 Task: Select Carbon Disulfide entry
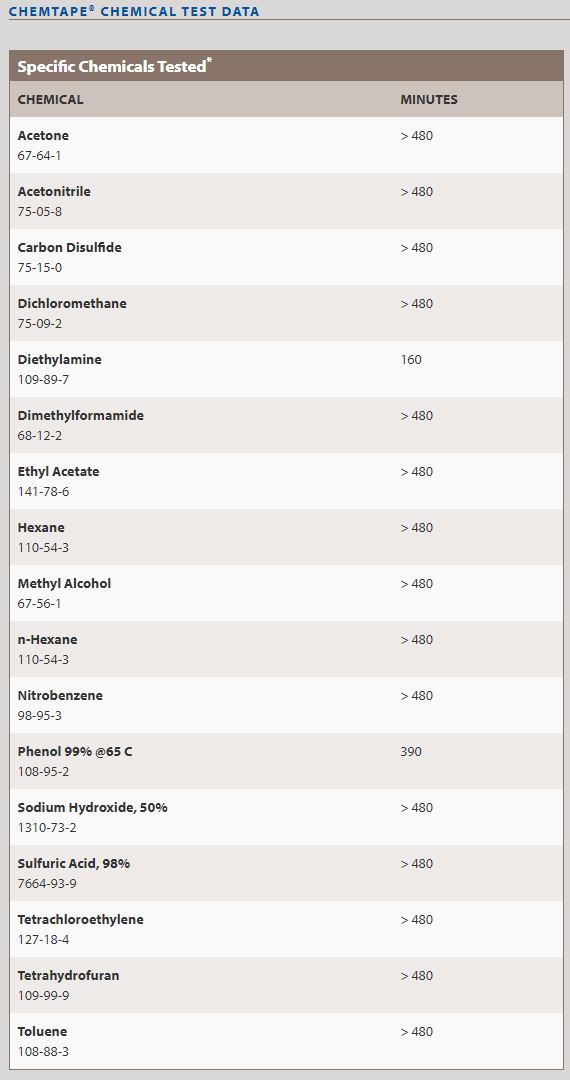point(70,247)
